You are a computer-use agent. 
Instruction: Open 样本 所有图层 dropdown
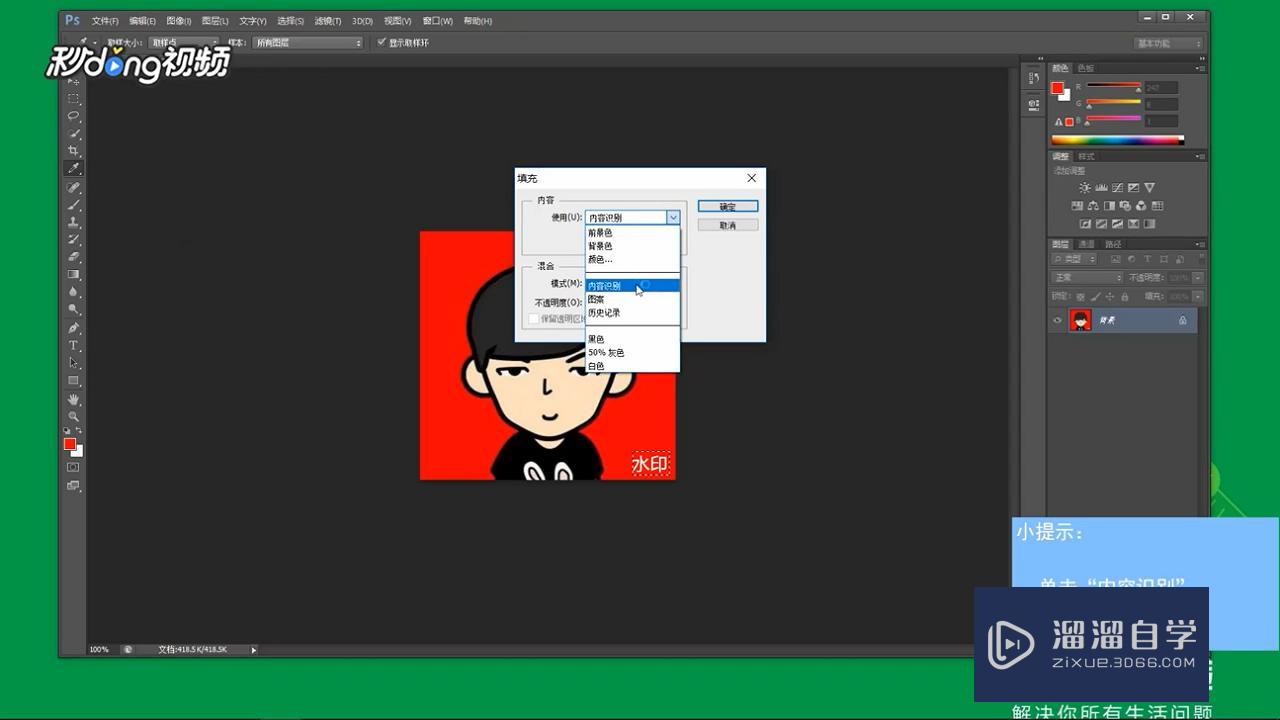click(308, 43)
